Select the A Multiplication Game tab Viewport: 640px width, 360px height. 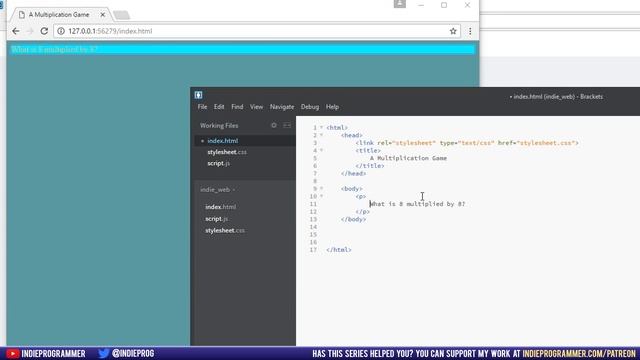pos(59,15)
